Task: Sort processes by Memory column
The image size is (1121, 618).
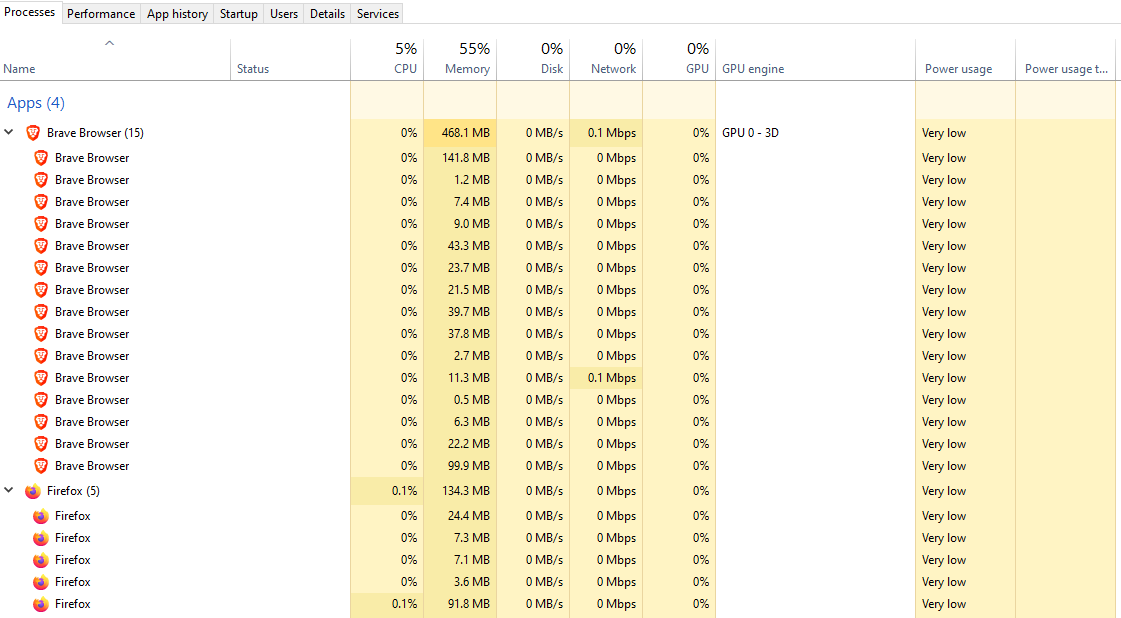Action: click(x=460, y=59)
